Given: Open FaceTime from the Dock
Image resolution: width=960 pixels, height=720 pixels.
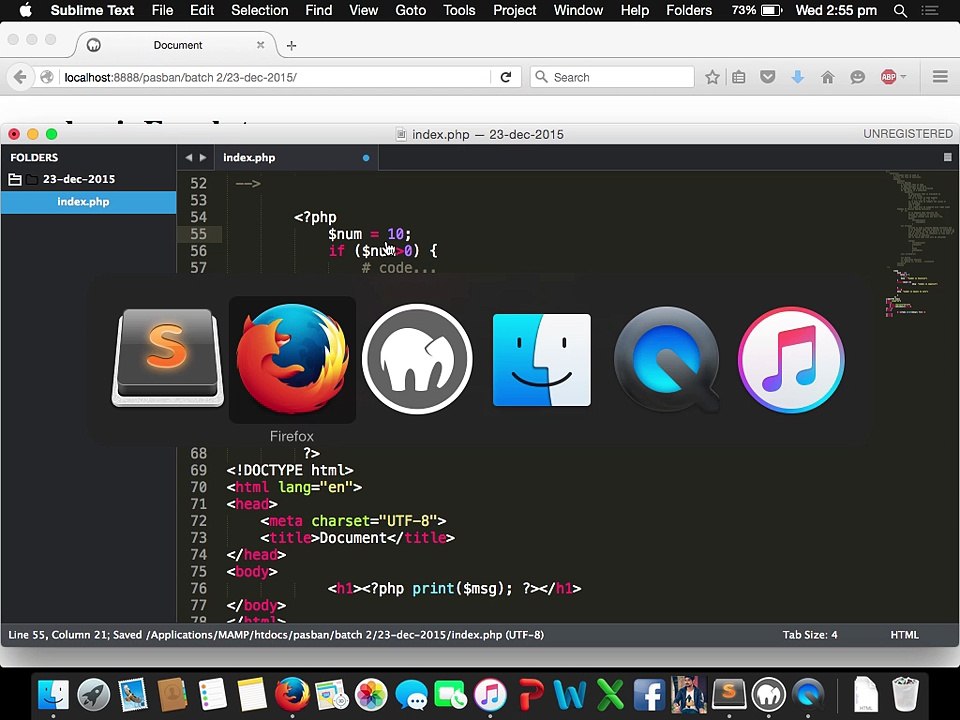Looking at the screenshot, I should [x=450, y=695].
